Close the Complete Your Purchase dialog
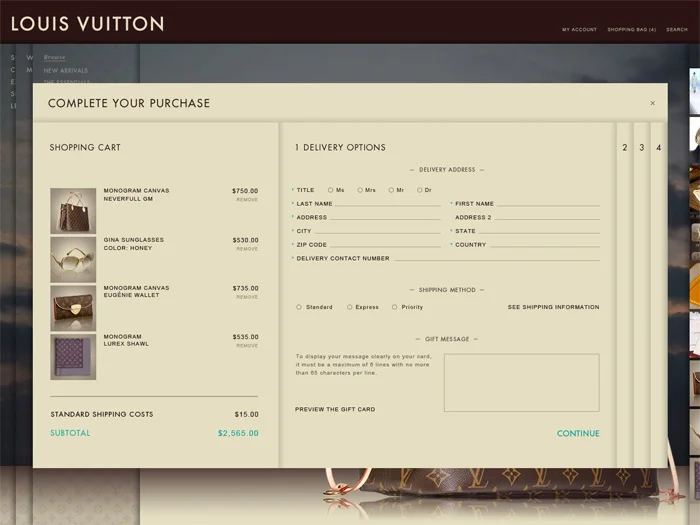The width and height of the screenshot is (700, 525). (652, 103)
